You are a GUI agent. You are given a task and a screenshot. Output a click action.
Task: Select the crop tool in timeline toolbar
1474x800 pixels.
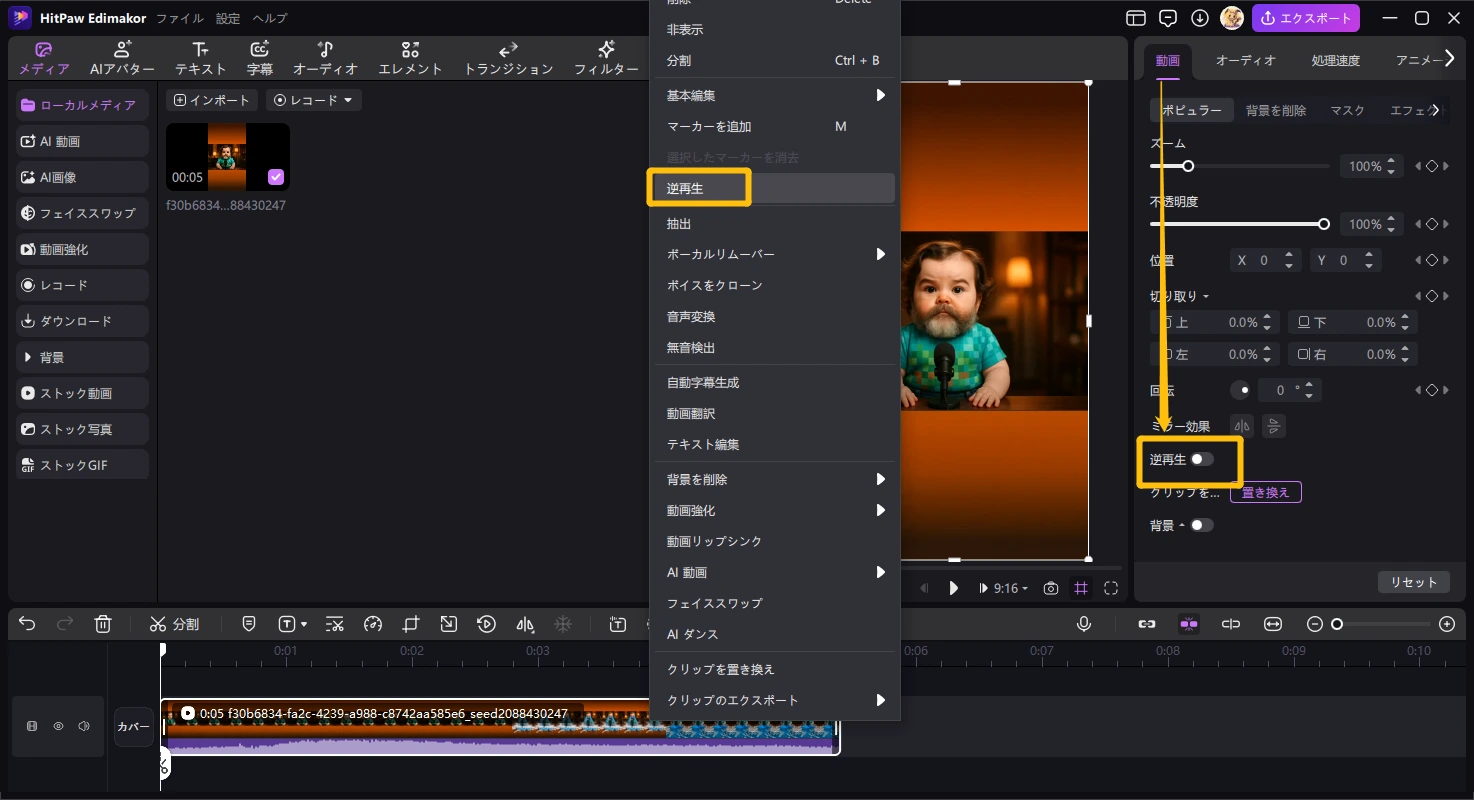tap(411, 624)
